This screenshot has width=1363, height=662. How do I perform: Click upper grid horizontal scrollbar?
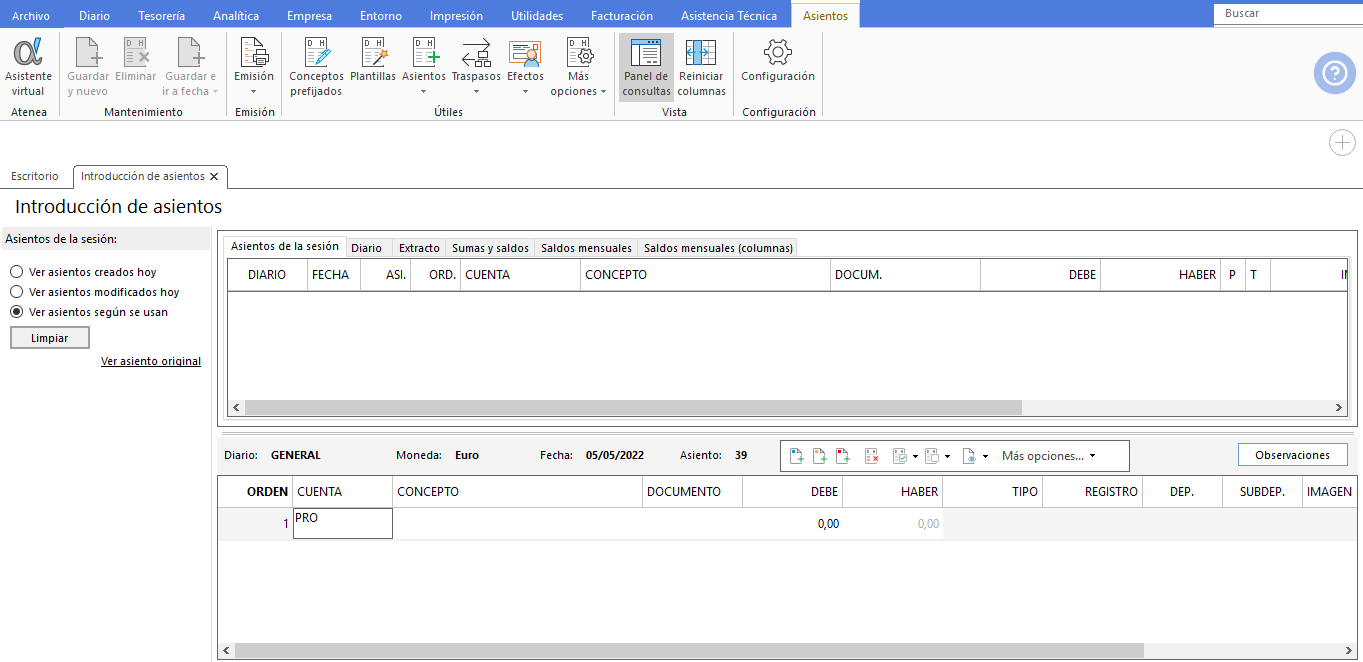633,408
